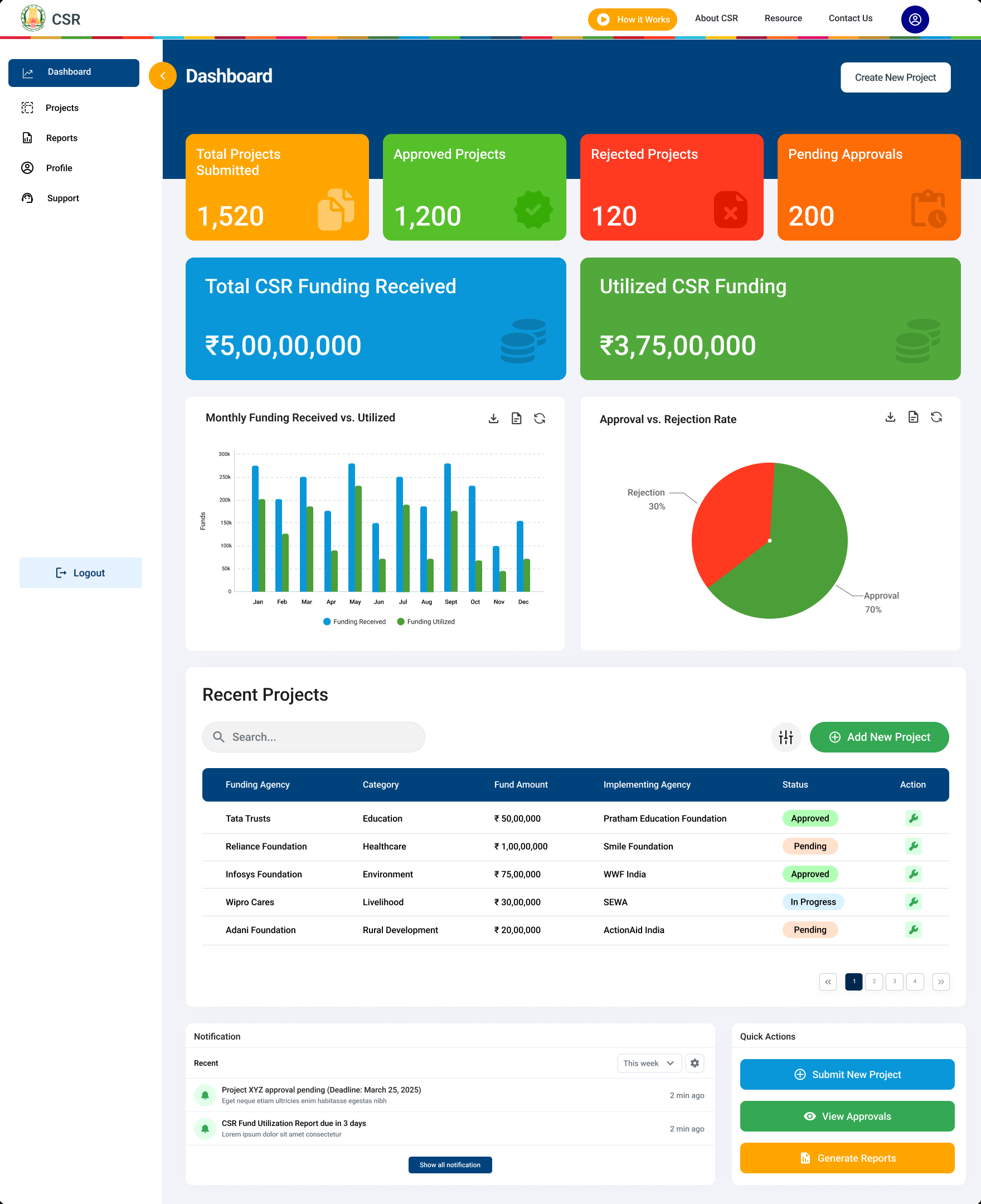The image size is (981, 1204).
Task: Select Contact Us in the top navigation
Action: (x=850, y=18)
